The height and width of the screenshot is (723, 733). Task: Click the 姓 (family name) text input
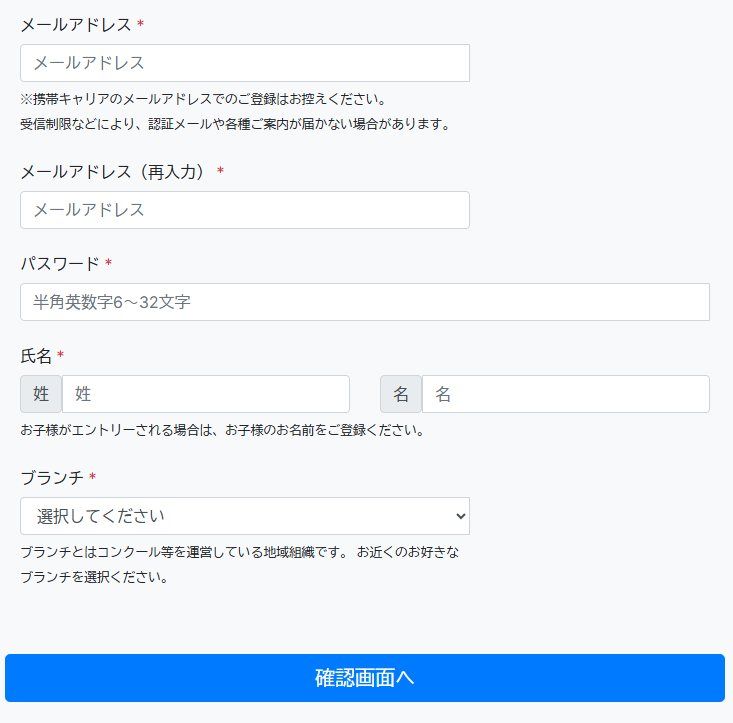pos(206,394)
